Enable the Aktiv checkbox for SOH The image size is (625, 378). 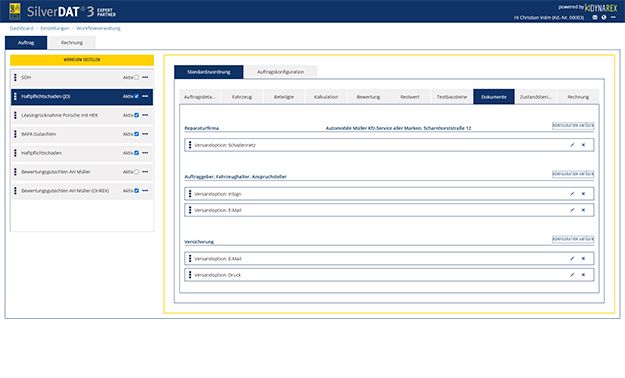[x=136, y=77]
